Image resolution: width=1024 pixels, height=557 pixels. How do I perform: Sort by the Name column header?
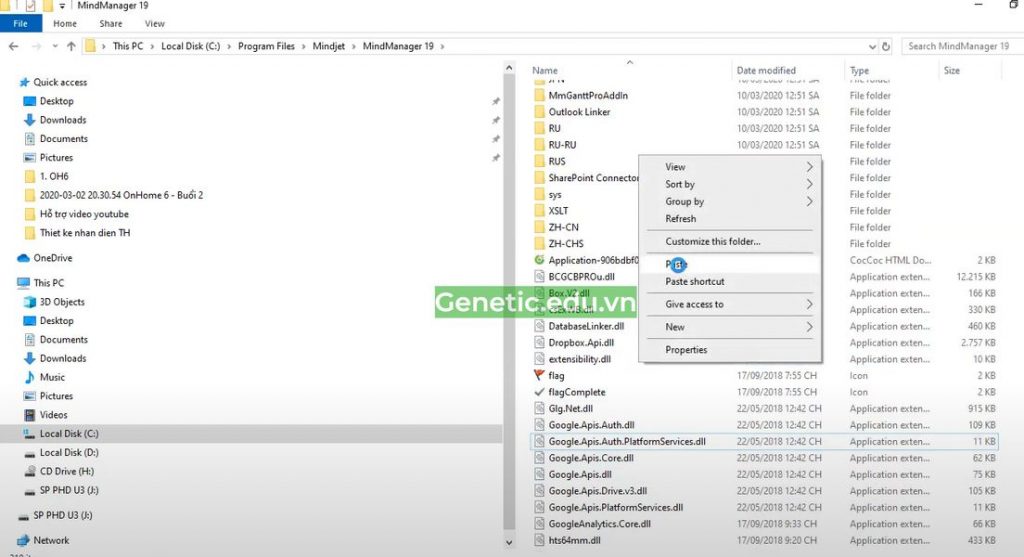click(545, 71)
